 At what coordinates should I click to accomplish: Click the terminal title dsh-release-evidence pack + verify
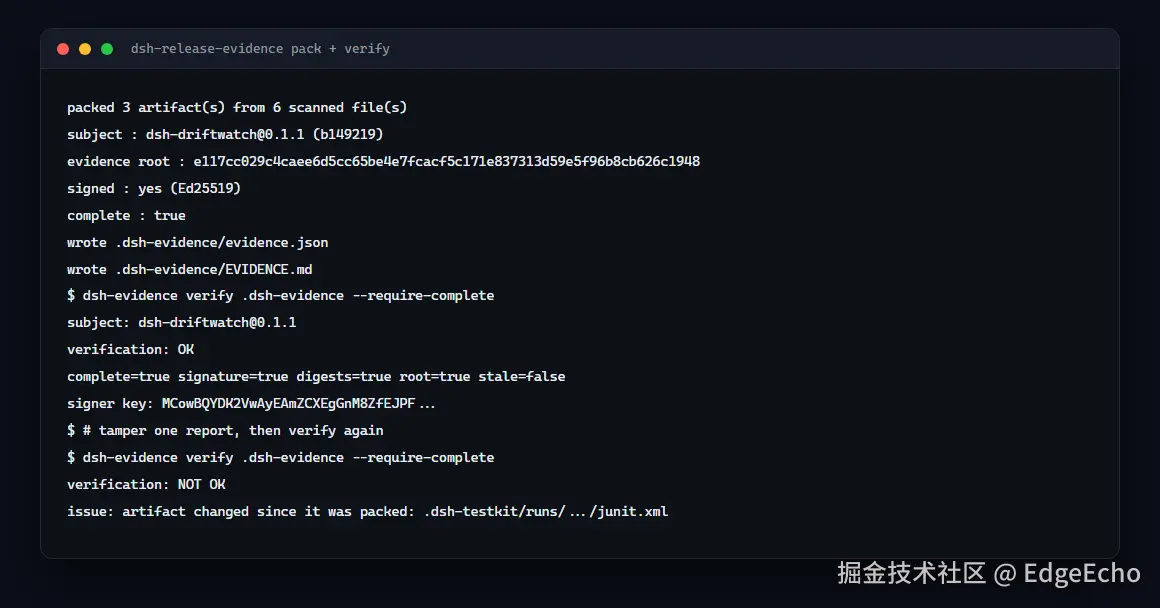tap(260, 49)
